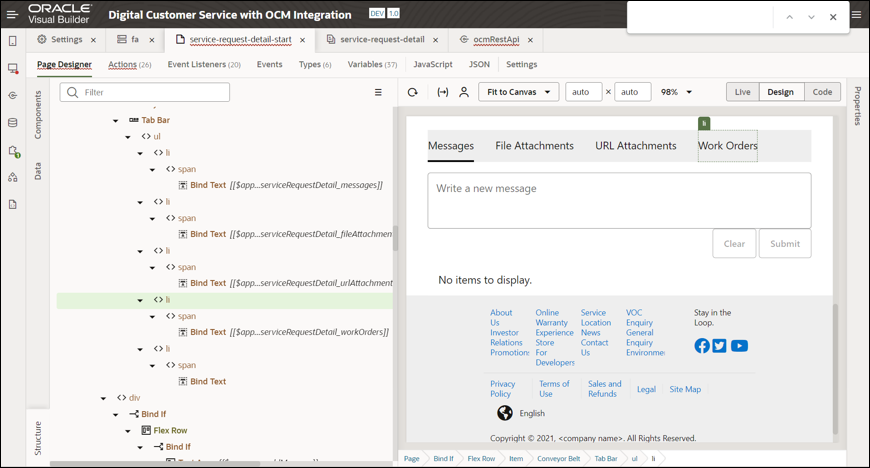Open the Legal footer link

tap(646, 389)
